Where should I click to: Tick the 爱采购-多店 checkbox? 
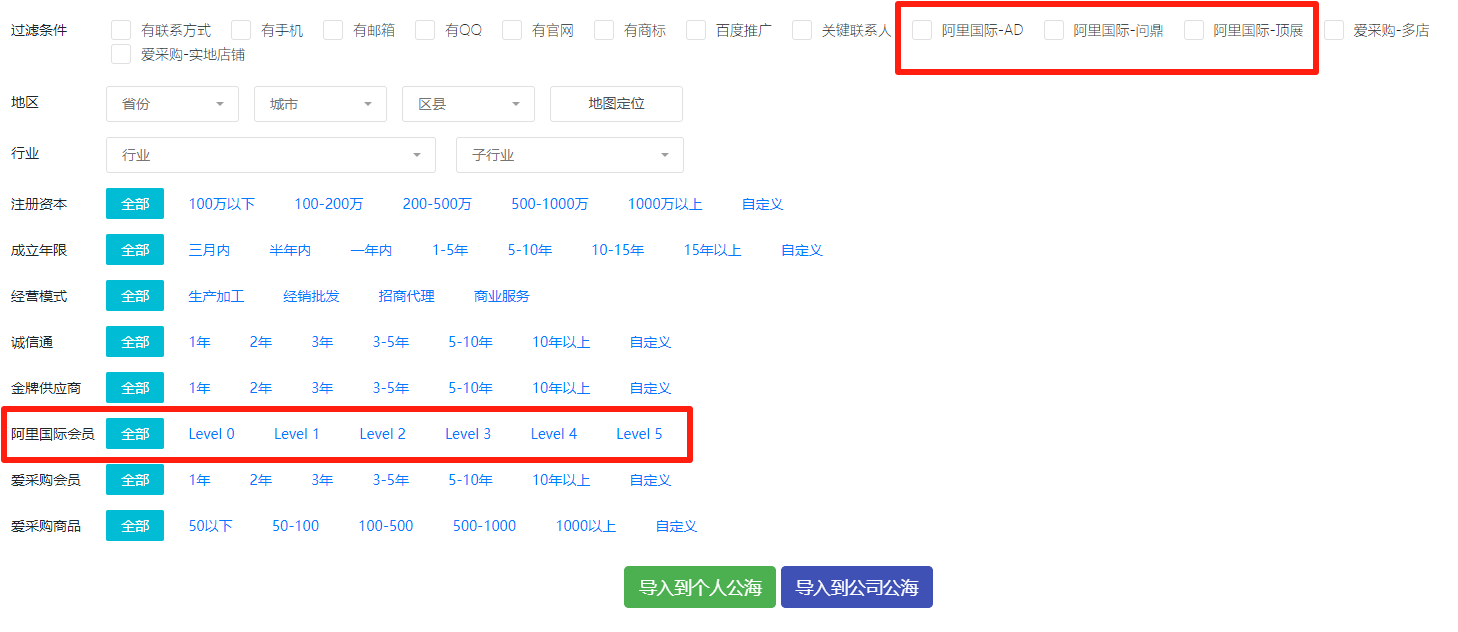[x=1334, y=30]
